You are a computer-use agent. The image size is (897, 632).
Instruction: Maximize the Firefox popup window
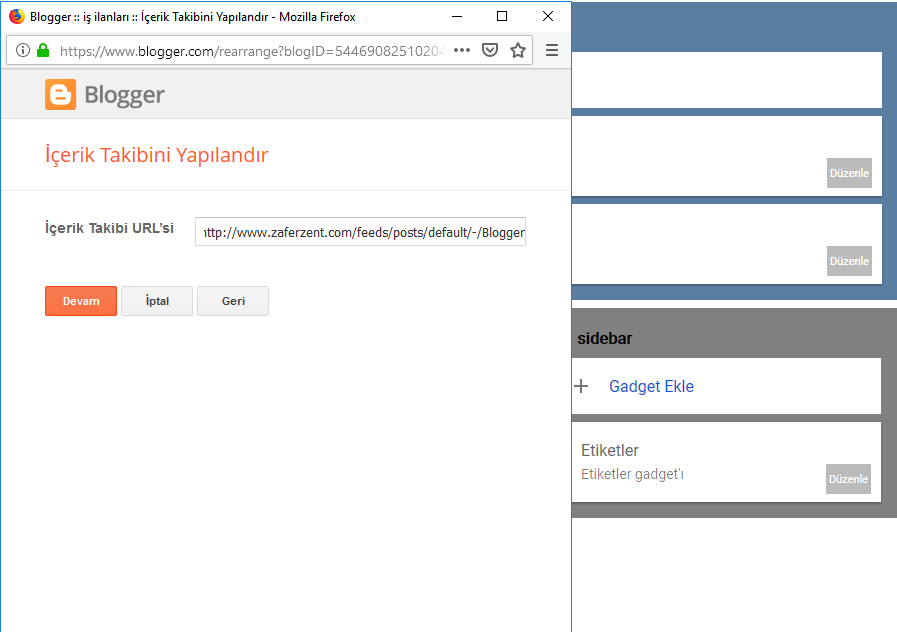(502, 17)
